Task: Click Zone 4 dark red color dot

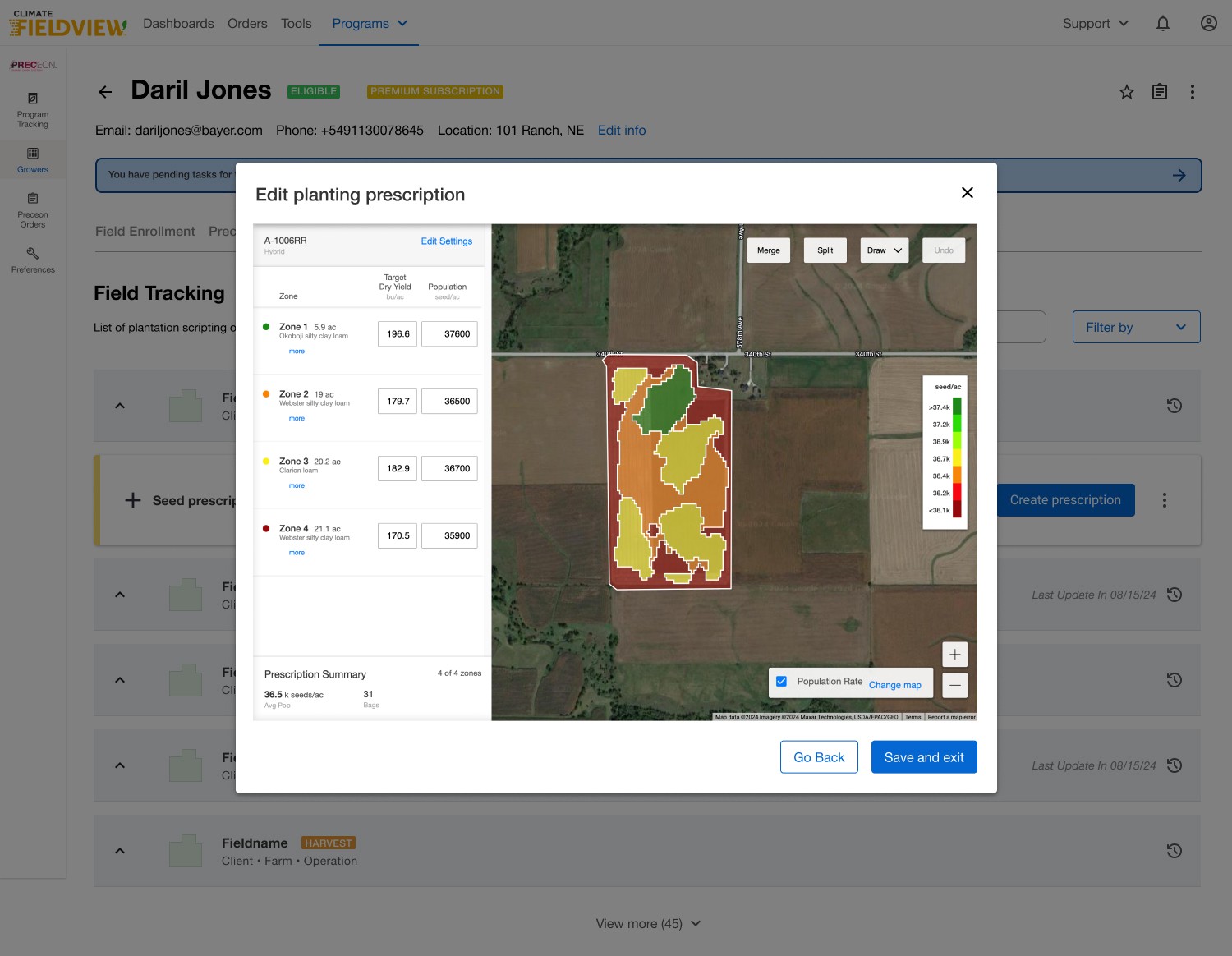Action: pos(266,529)
